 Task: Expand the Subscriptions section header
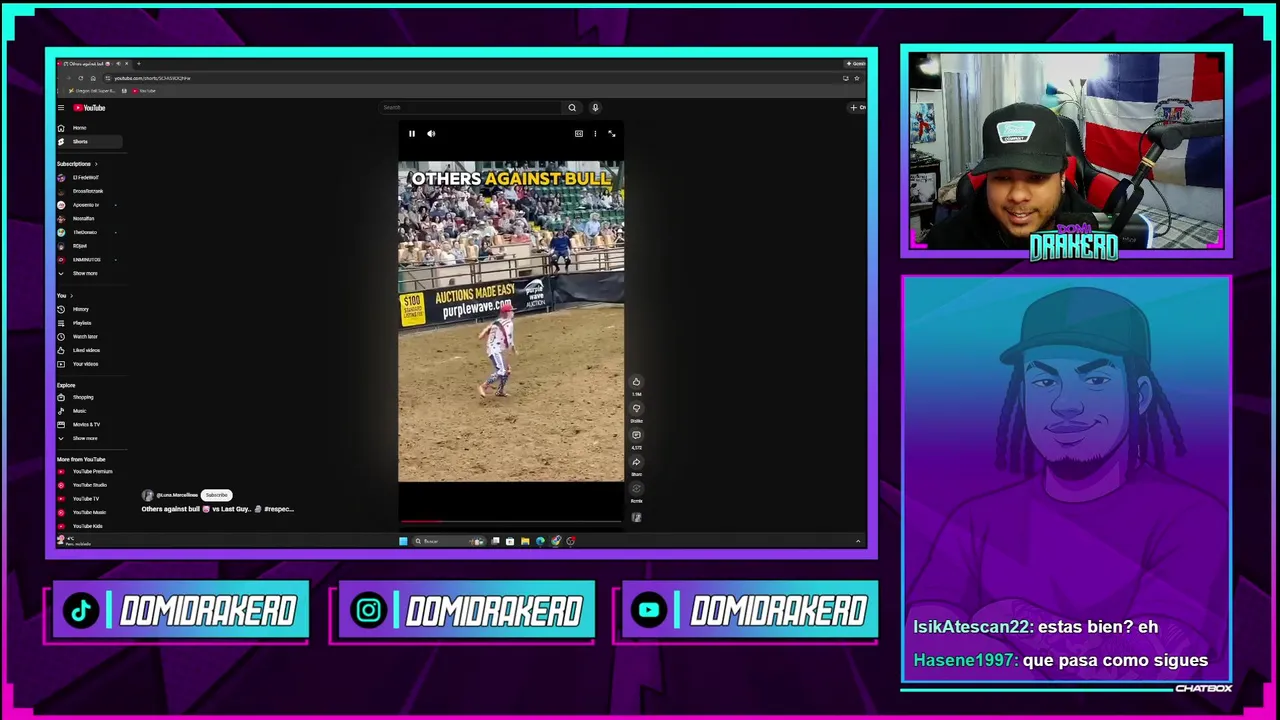click(x=75, y=164)
